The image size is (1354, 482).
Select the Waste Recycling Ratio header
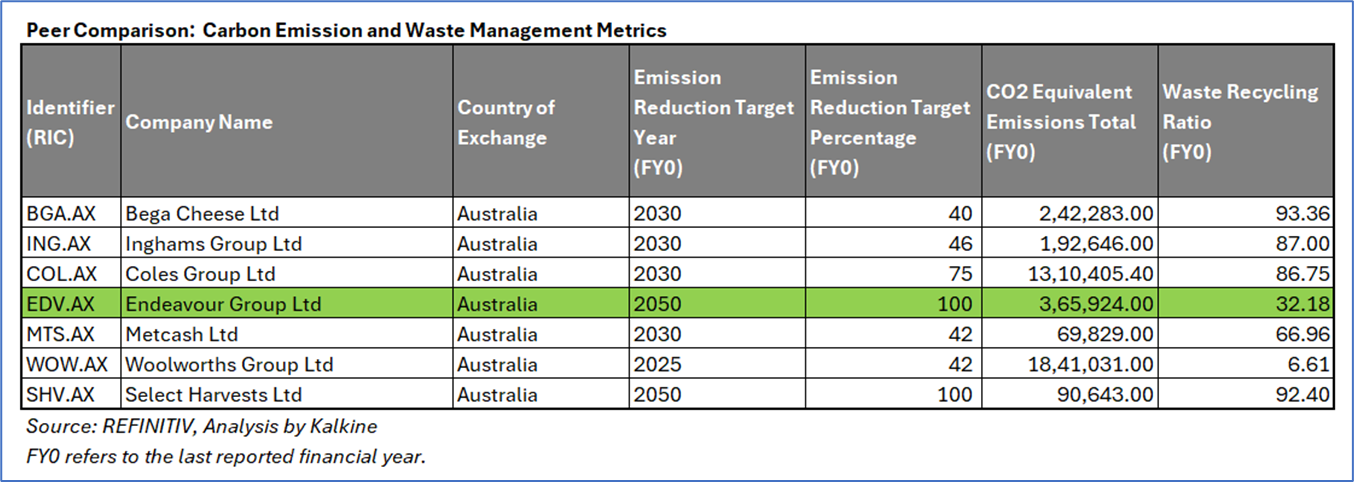1246,121
